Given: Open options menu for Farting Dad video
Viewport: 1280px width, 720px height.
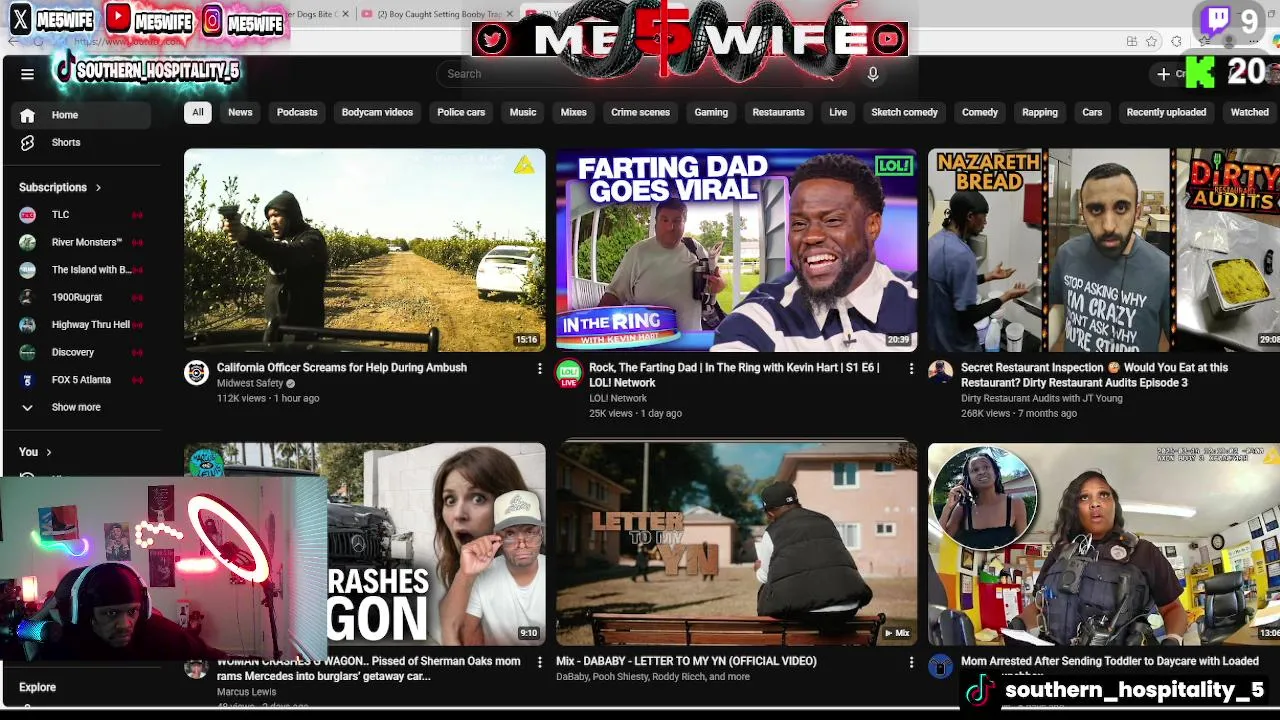Looking at the screenshot, I should pyautogui.click(x=911, y=369).
